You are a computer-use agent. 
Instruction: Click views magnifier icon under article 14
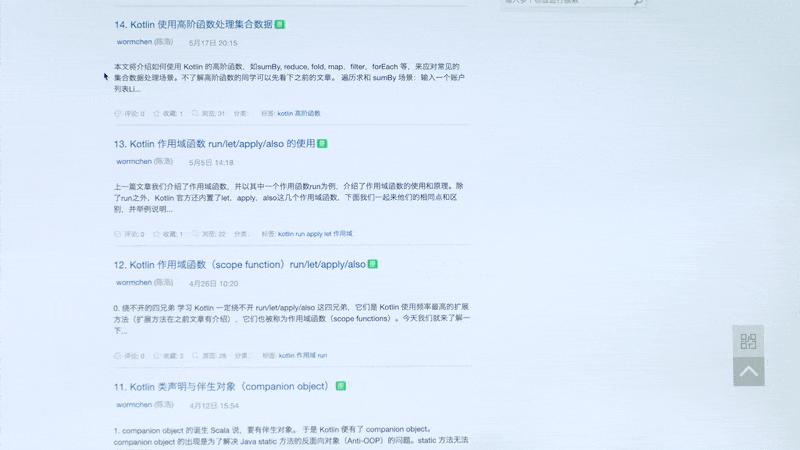[195, 113]
